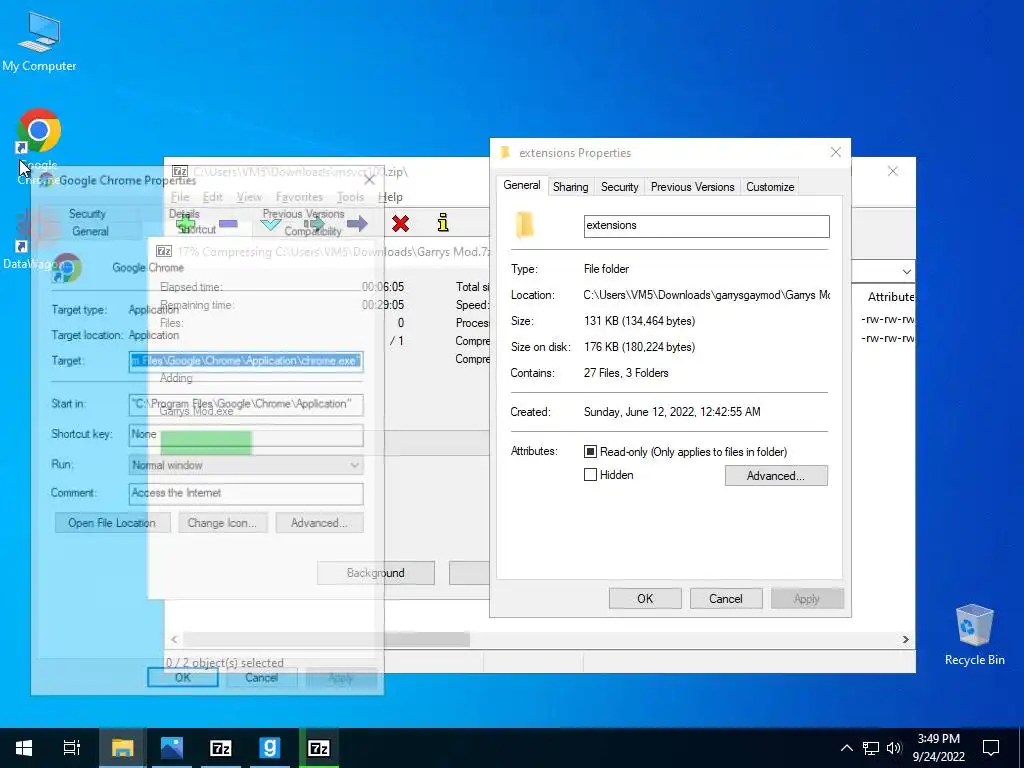This screenshot has height=768, width=1024.
Task: Open the Windows Start menu
Action: tap(24, 748)
